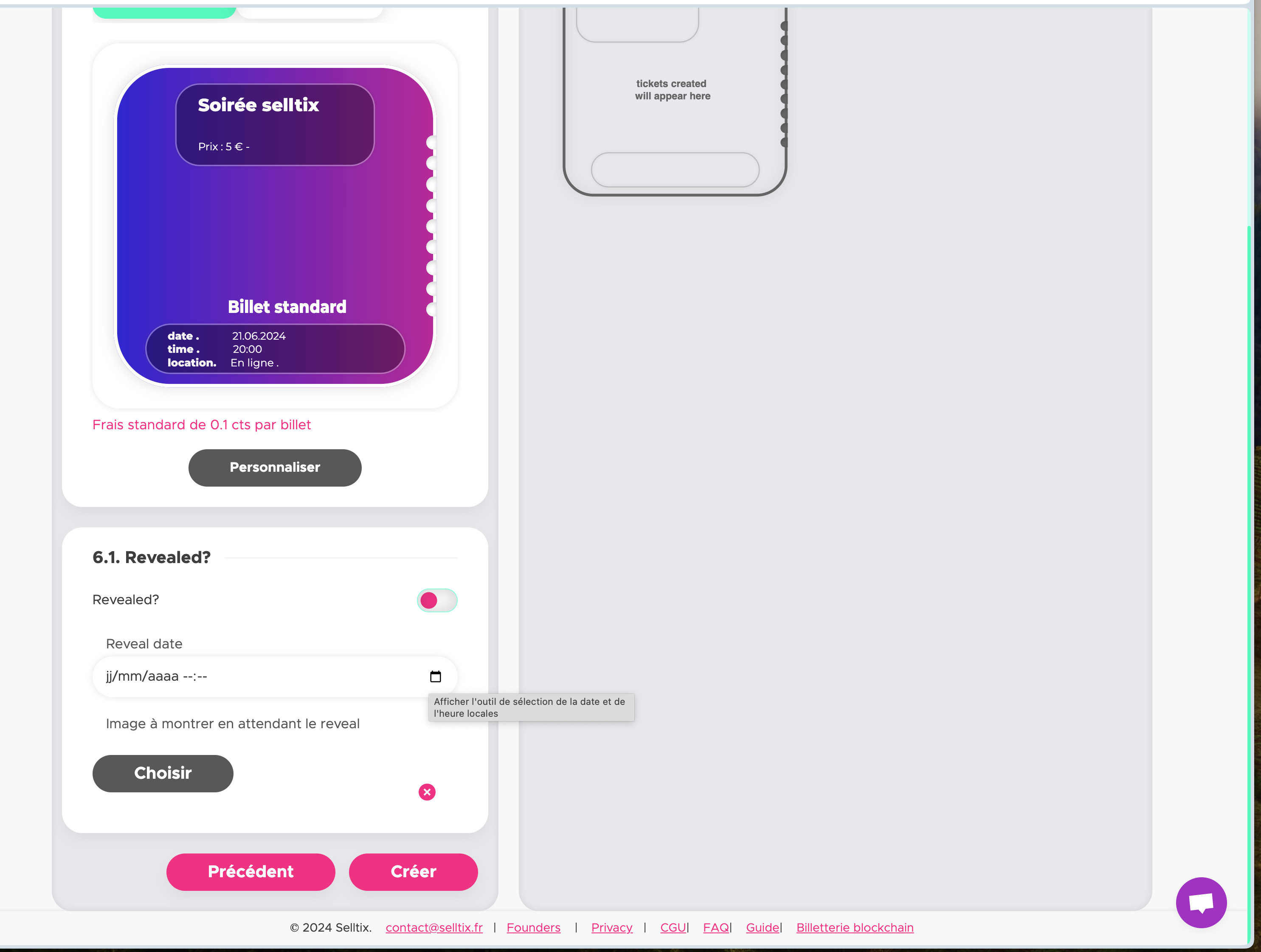Click the phone mockup bottom pill button
The width and height of the screenshot is (1261, 952).
(675, 169)
